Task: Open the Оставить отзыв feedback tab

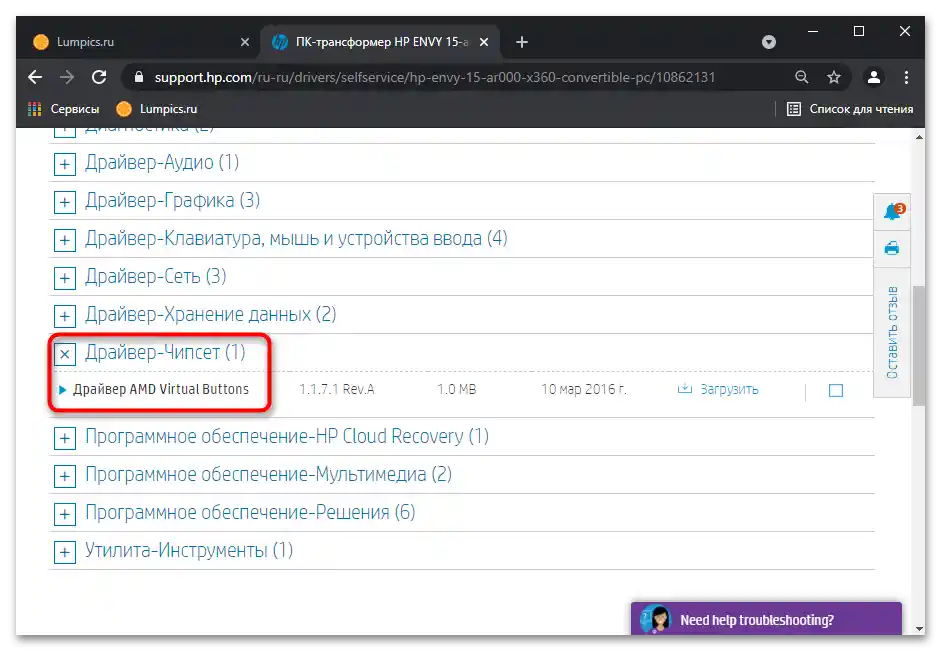Action: 892,332
